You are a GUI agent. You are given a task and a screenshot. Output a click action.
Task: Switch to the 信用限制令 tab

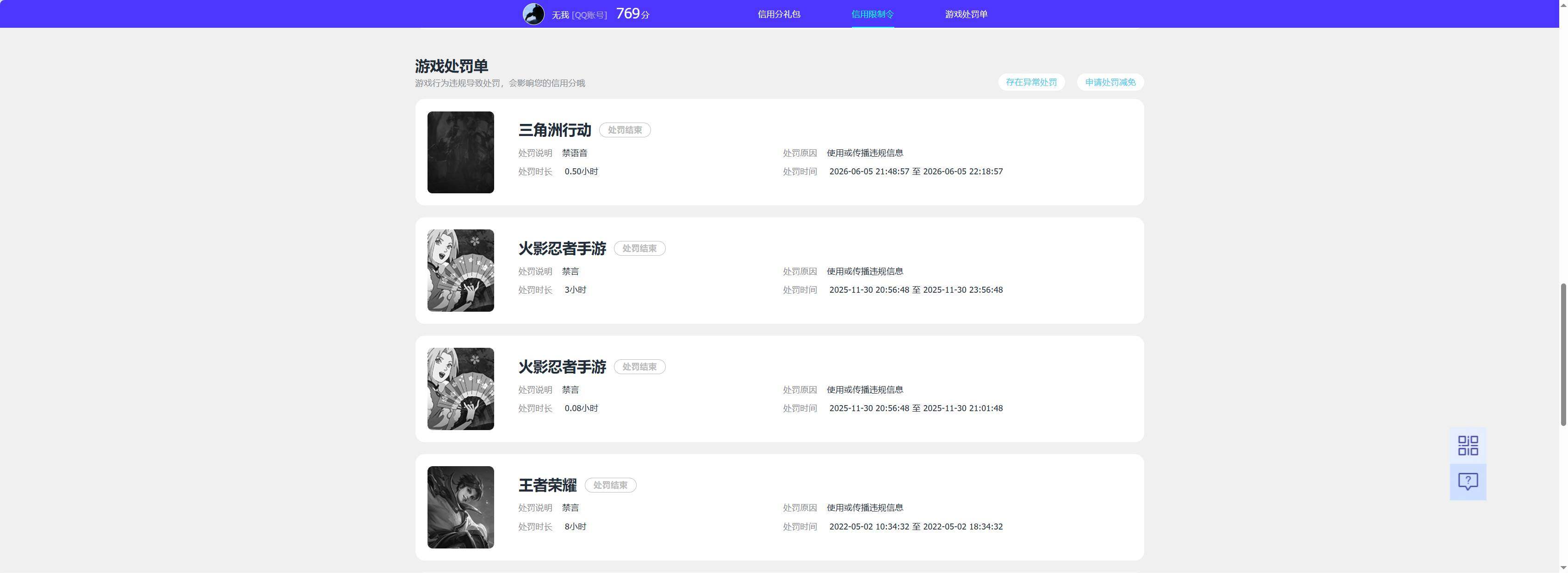coord(872,14)
